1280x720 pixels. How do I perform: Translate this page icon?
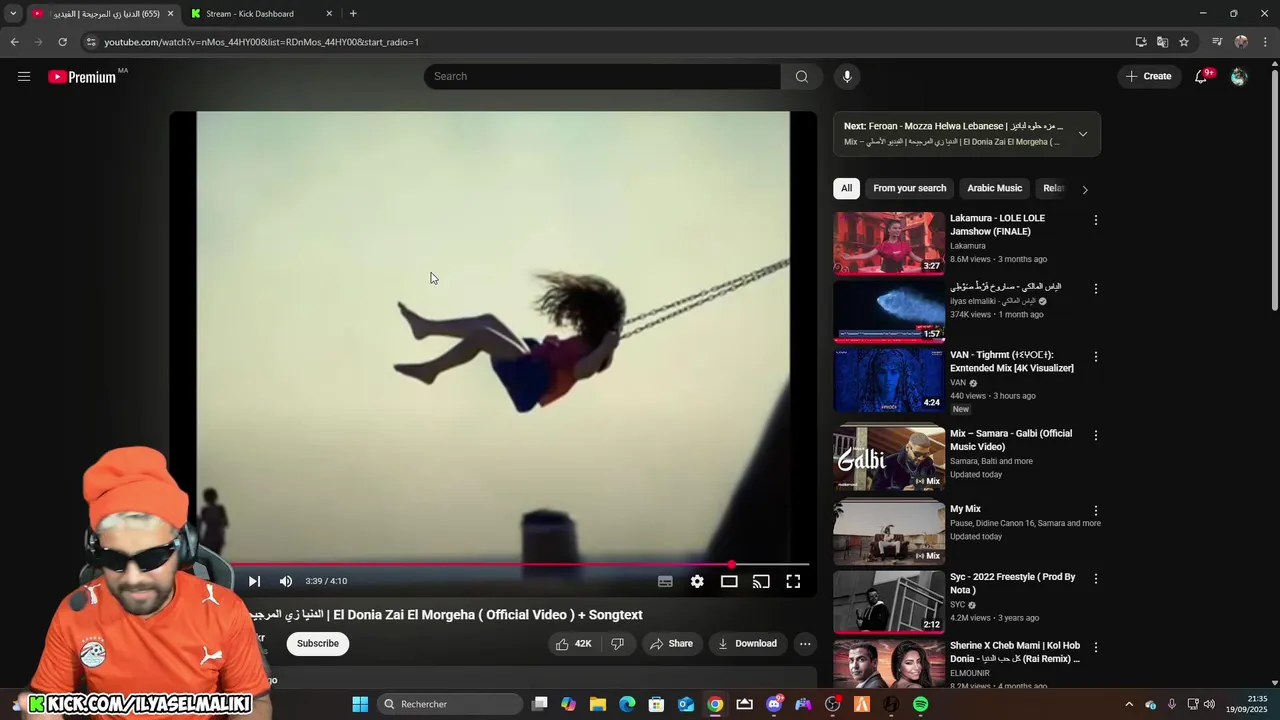pyautogui.click(x=1162, y=42)
